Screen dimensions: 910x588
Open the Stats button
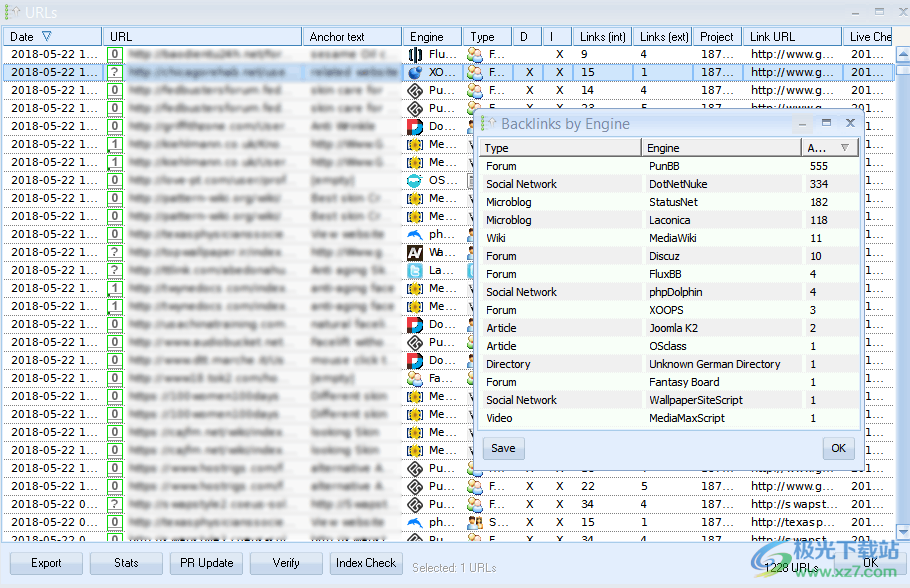pos(126,563)
